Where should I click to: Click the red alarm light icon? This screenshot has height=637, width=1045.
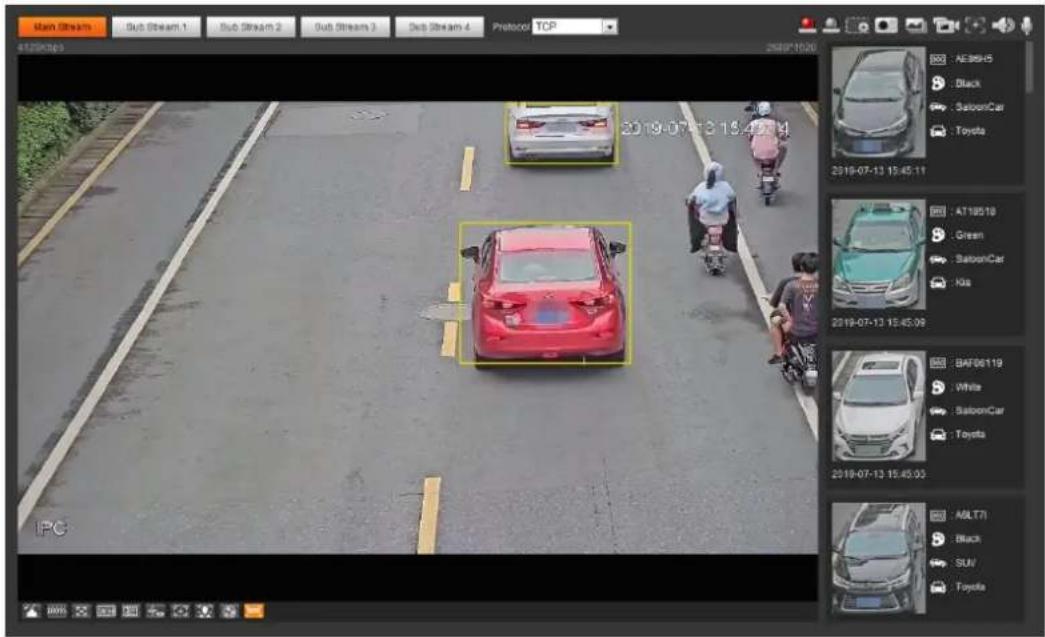[x=807, y=25]
